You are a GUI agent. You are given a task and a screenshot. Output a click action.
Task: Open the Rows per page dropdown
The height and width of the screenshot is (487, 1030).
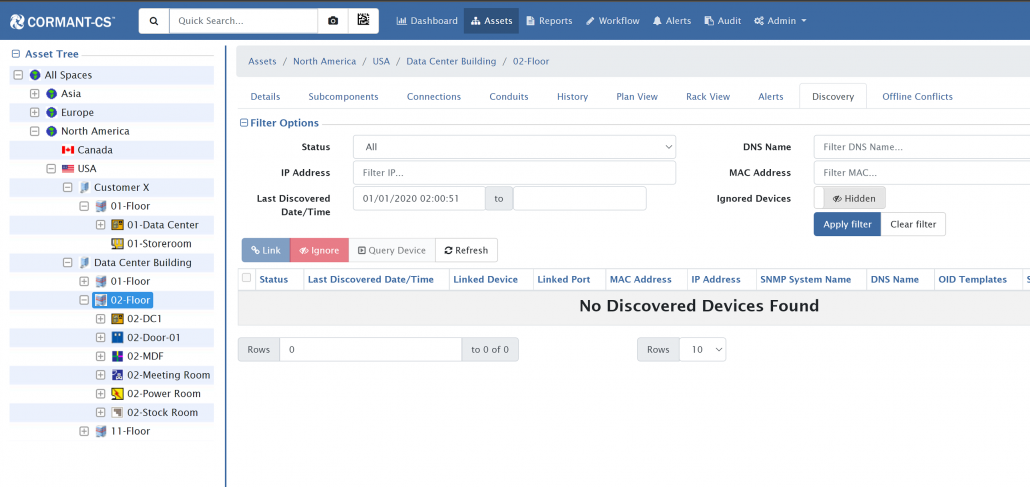pos(702,350)
